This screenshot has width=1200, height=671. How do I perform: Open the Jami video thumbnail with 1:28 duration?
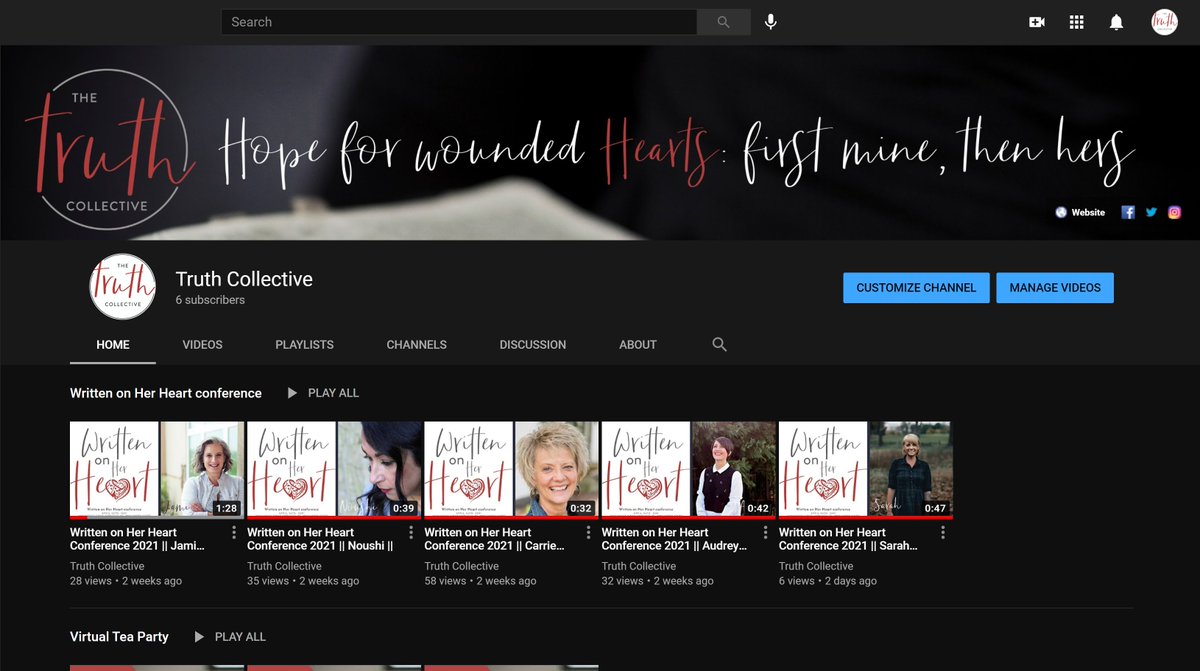[157, 470]
